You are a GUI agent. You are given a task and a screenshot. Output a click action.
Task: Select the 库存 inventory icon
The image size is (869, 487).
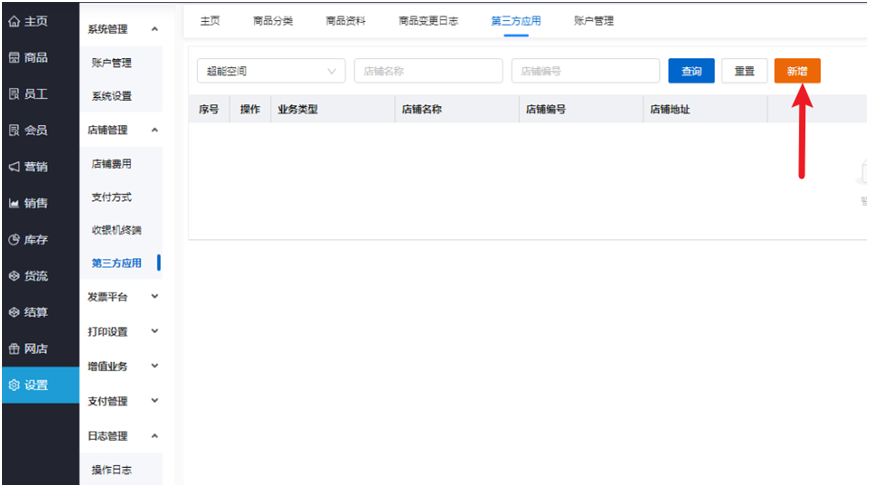pyautogui.click(x=14, y=240)
